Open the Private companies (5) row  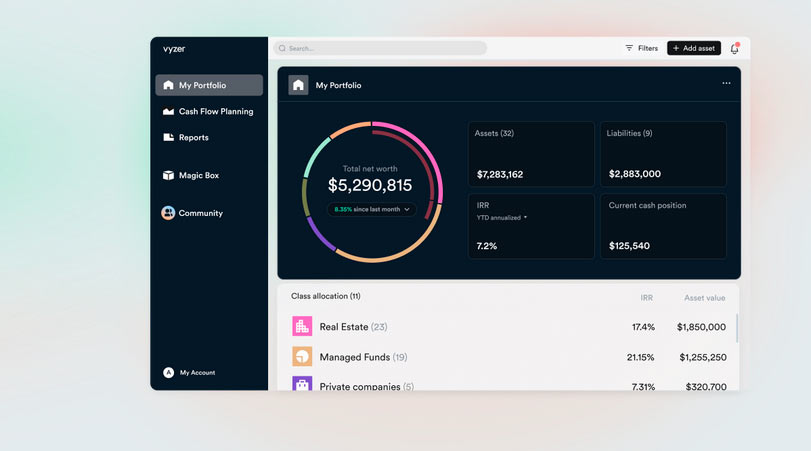coord(509,384)
